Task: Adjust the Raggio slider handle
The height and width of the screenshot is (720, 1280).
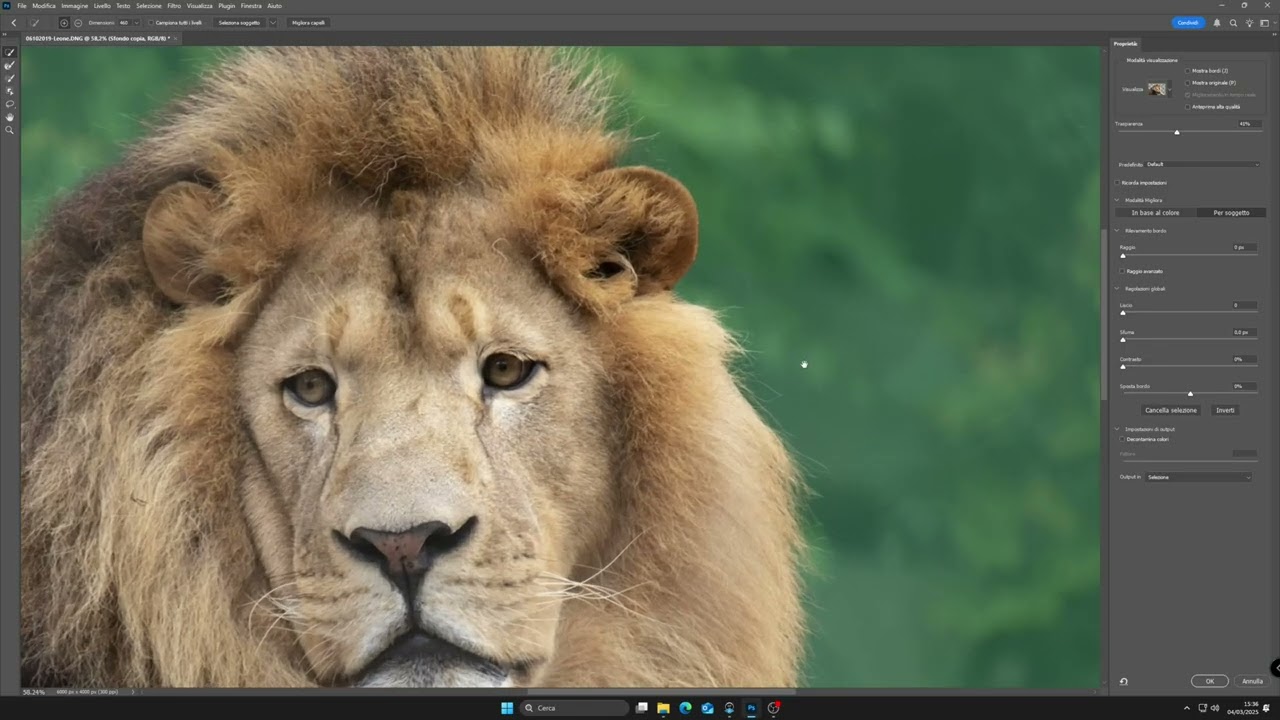Action: [1123, 256]
